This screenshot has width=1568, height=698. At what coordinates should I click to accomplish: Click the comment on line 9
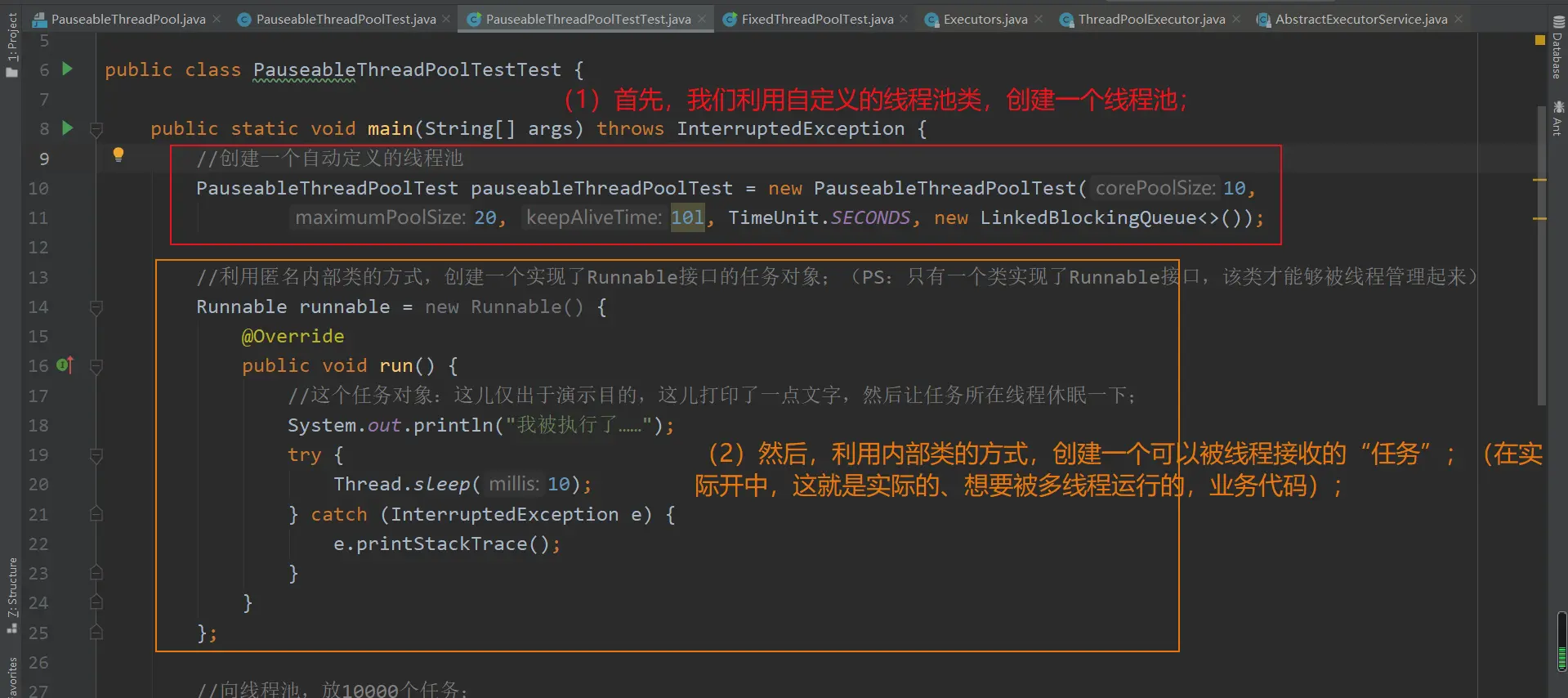[329, 158]
